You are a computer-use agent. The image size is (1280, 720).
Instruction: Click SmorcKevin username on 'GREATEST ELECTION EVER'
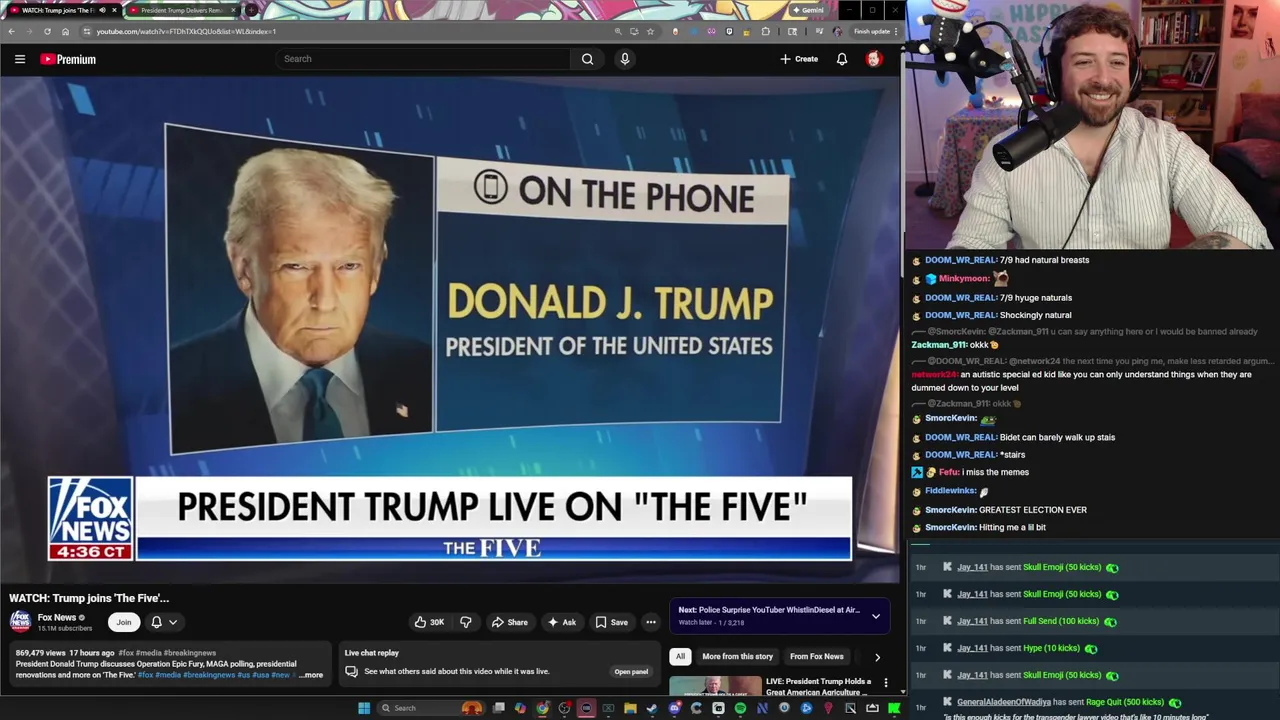(x=951, y=510)
